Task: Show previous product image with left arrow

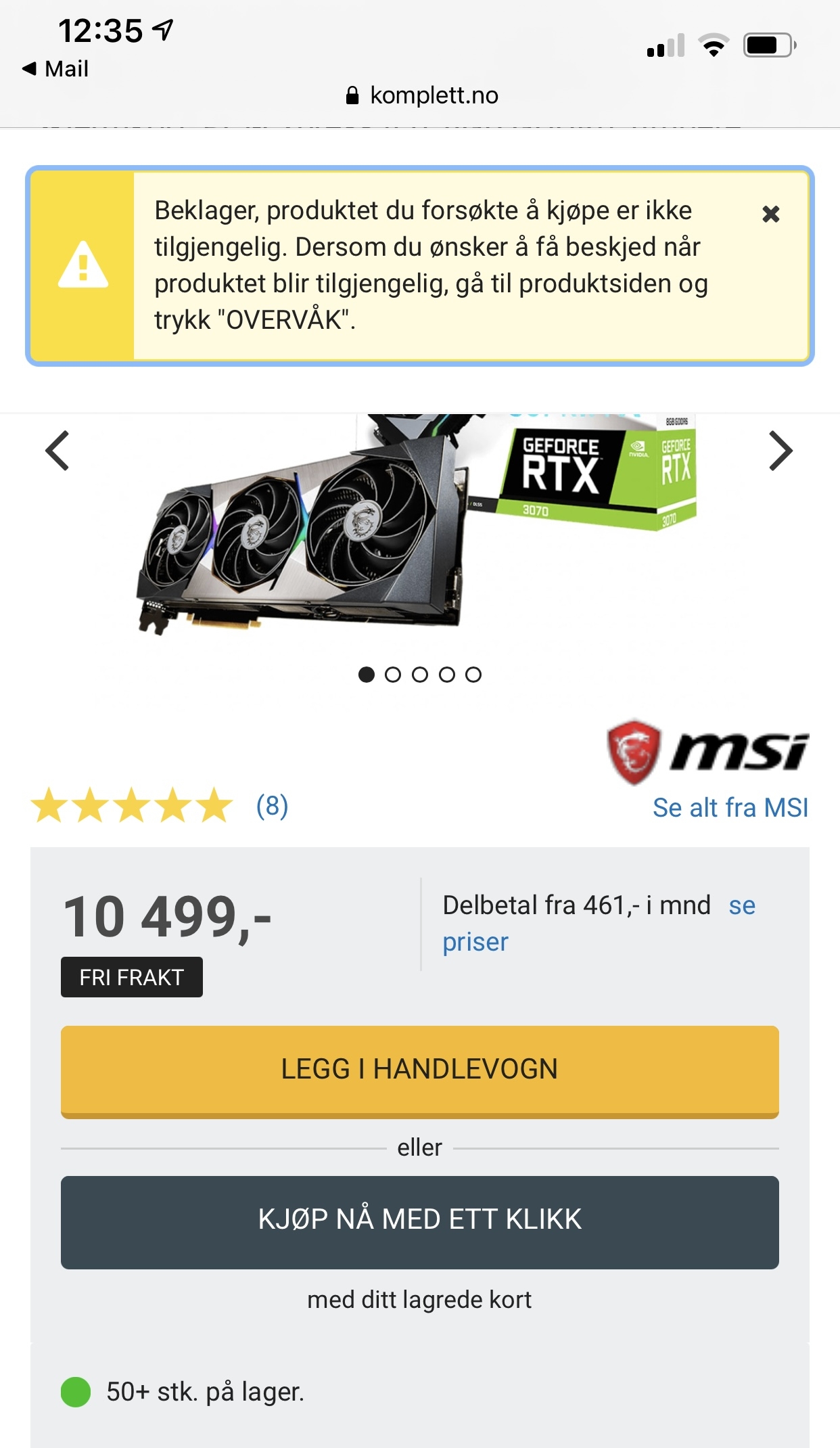Action: point(57,451)
